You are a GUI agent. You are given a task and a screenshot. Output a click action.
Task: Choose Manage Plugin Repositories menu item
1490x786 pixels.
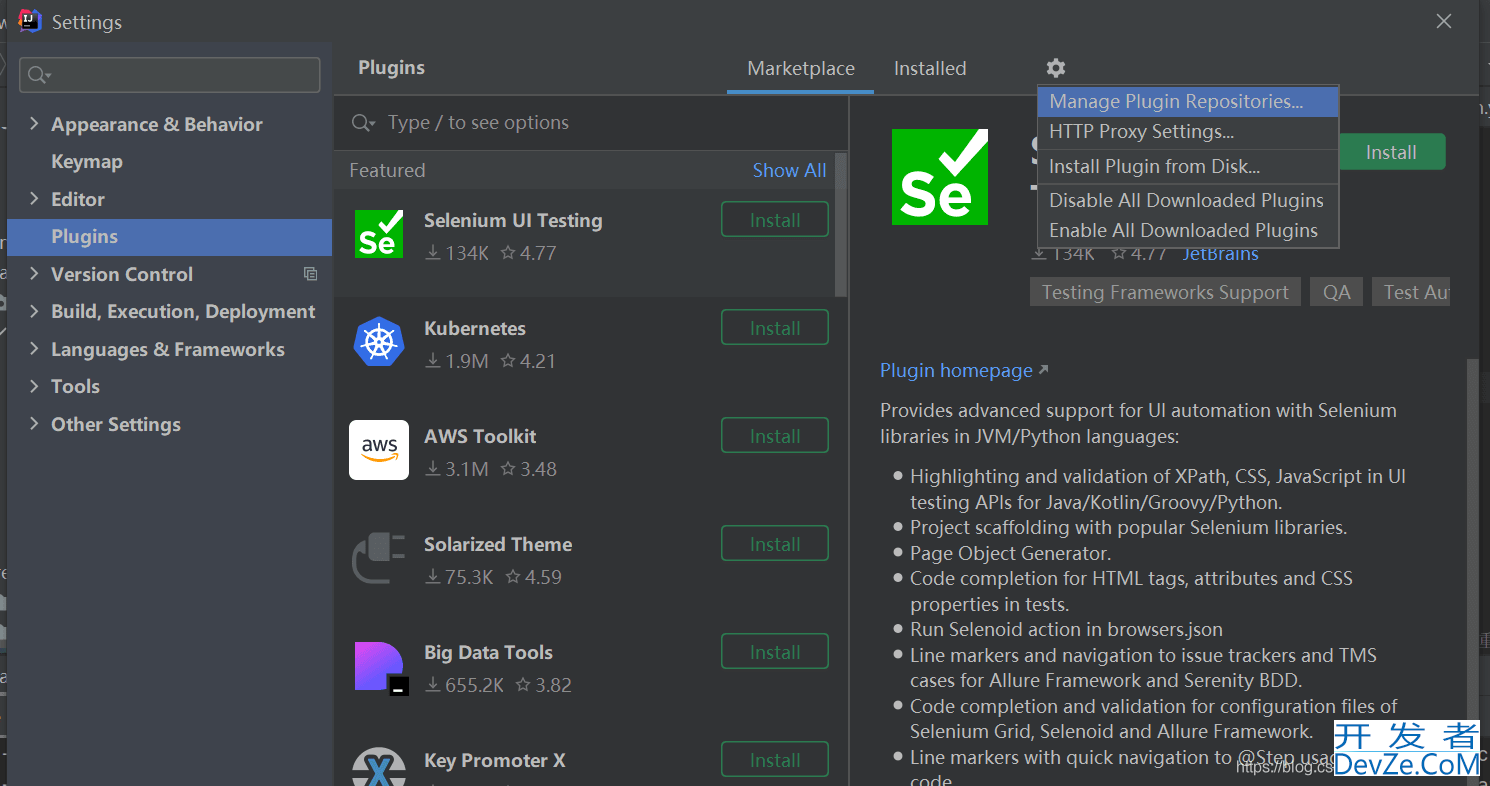(1188, 101)
